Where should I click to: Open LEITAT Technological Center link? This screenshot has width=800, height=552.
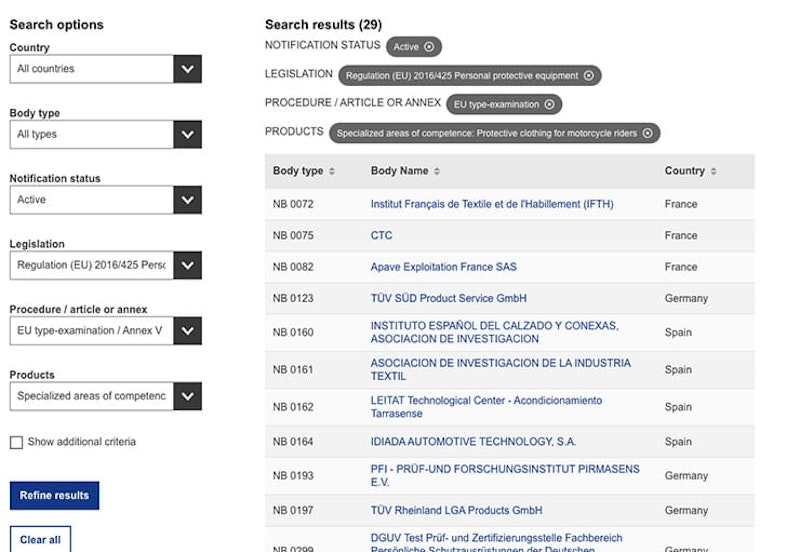click(486, 407)
